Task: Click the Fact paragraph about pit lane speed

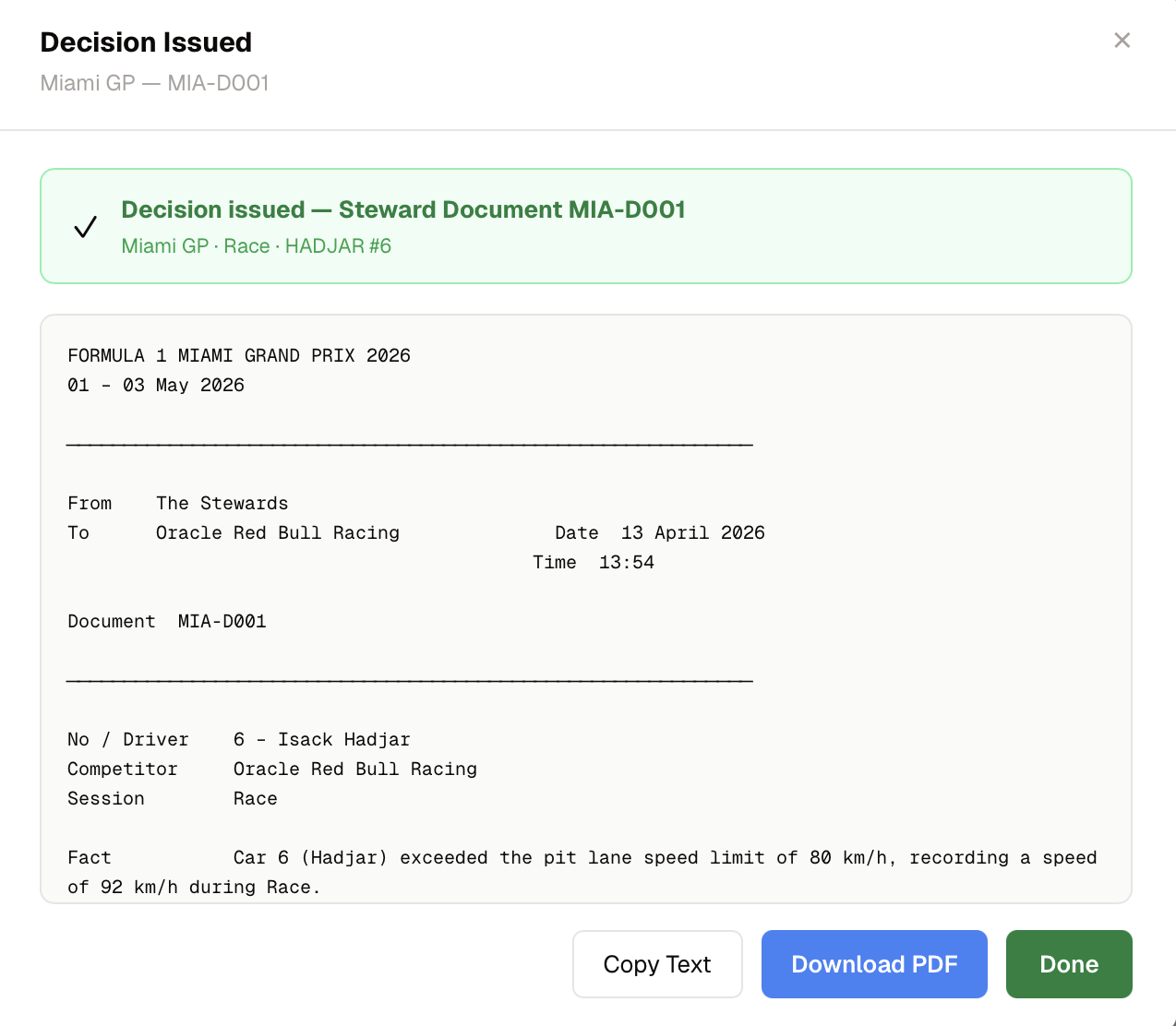Action: click(582, 871)
